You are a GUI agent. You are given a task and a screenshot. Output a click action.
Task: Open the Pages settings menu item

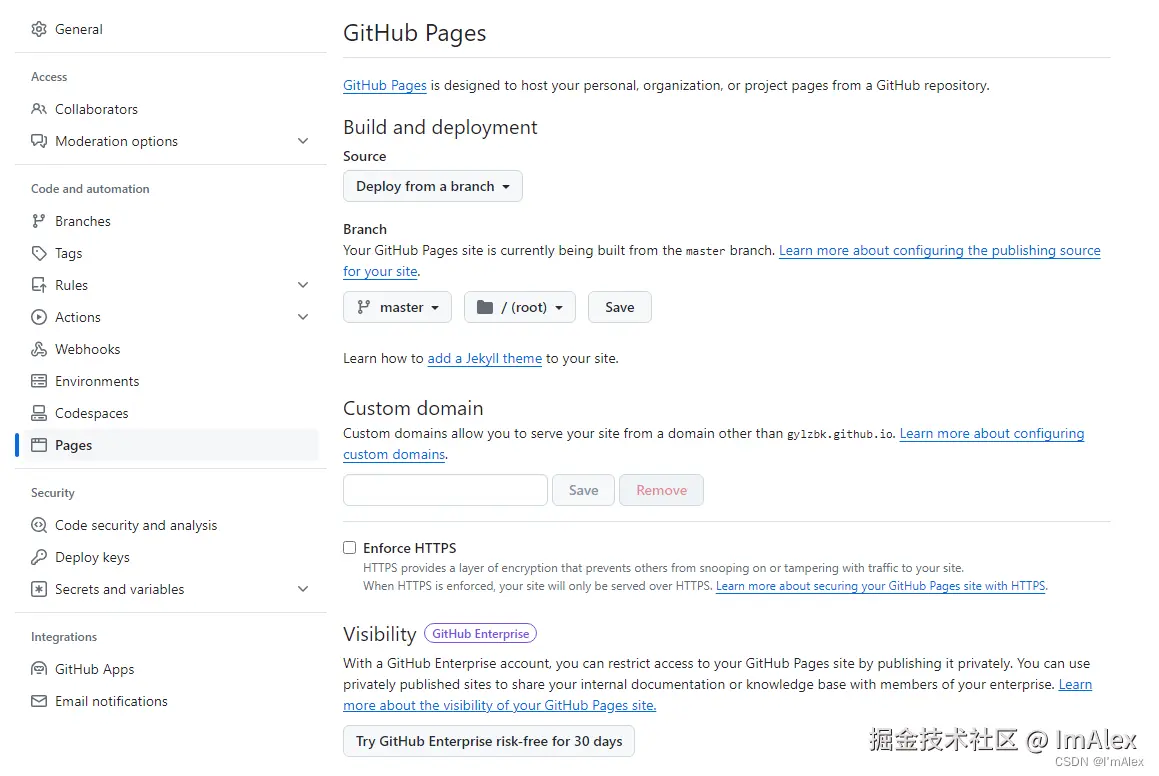pos(74,445)
